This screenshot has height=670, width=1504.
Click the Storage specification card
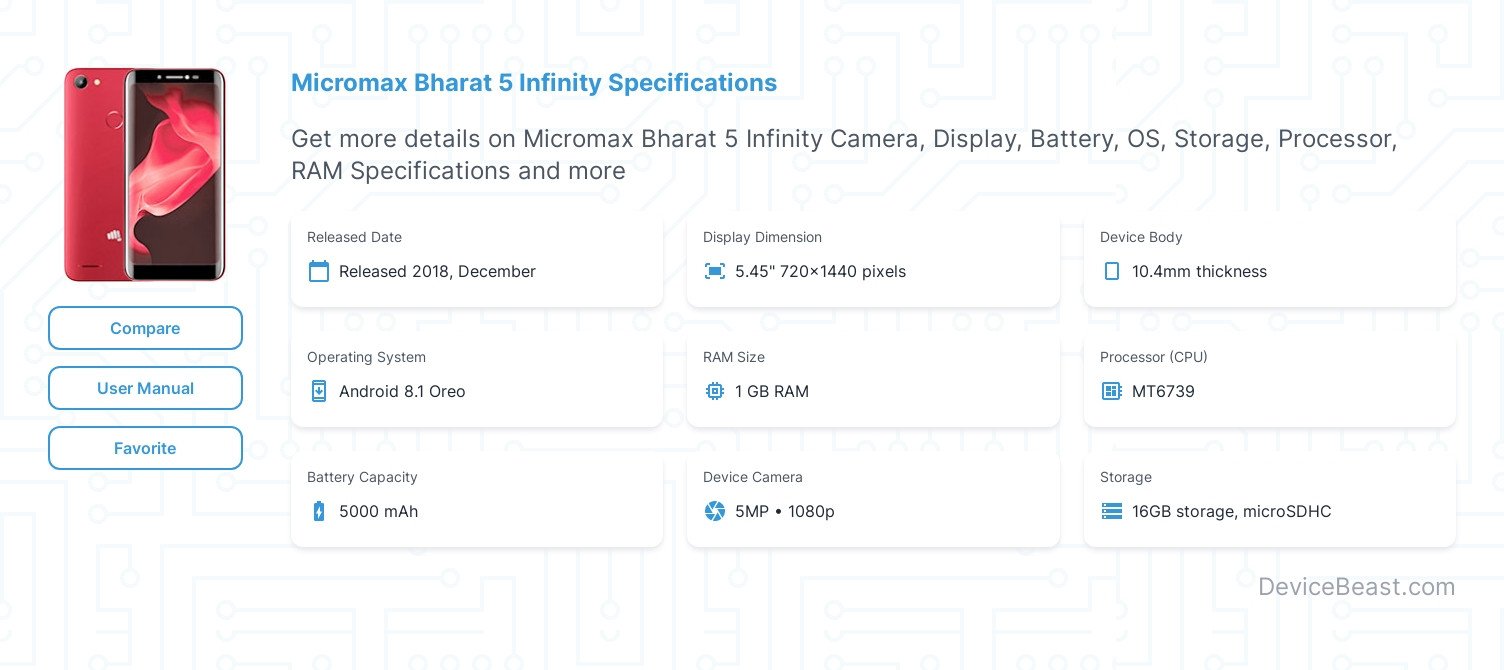[1270, 500]
